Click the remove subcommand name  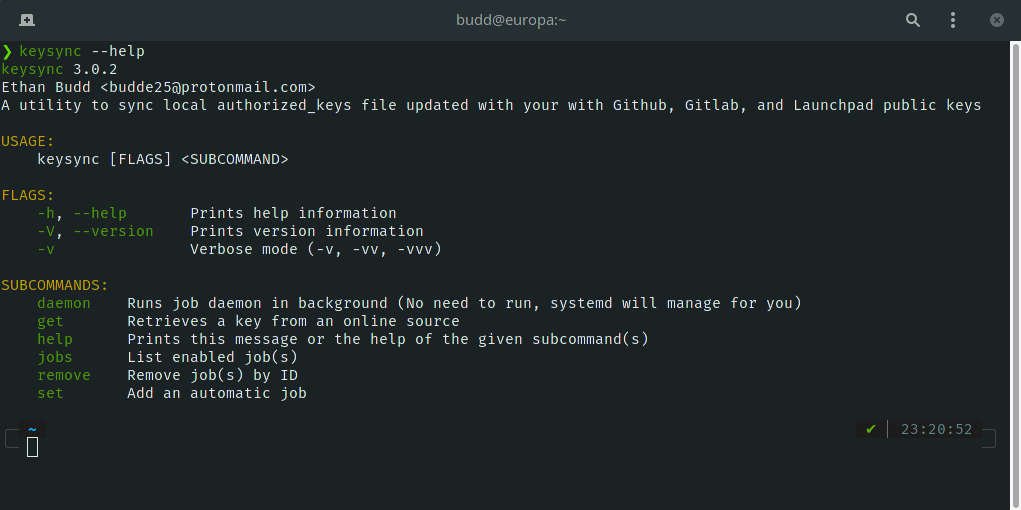64,375
